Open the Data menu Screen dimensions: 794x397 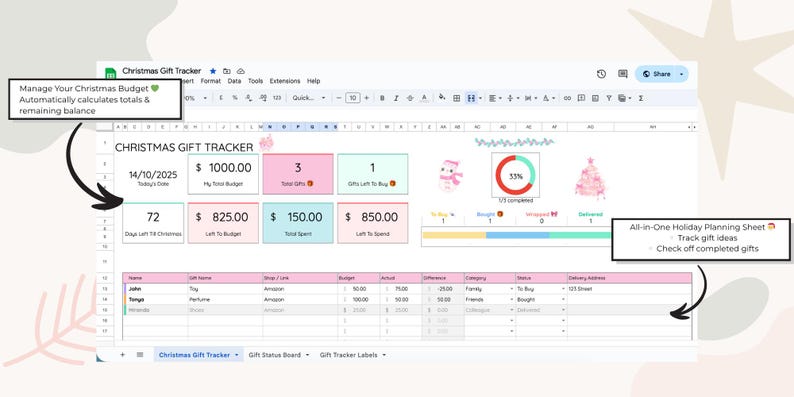[x=234, y=81]
